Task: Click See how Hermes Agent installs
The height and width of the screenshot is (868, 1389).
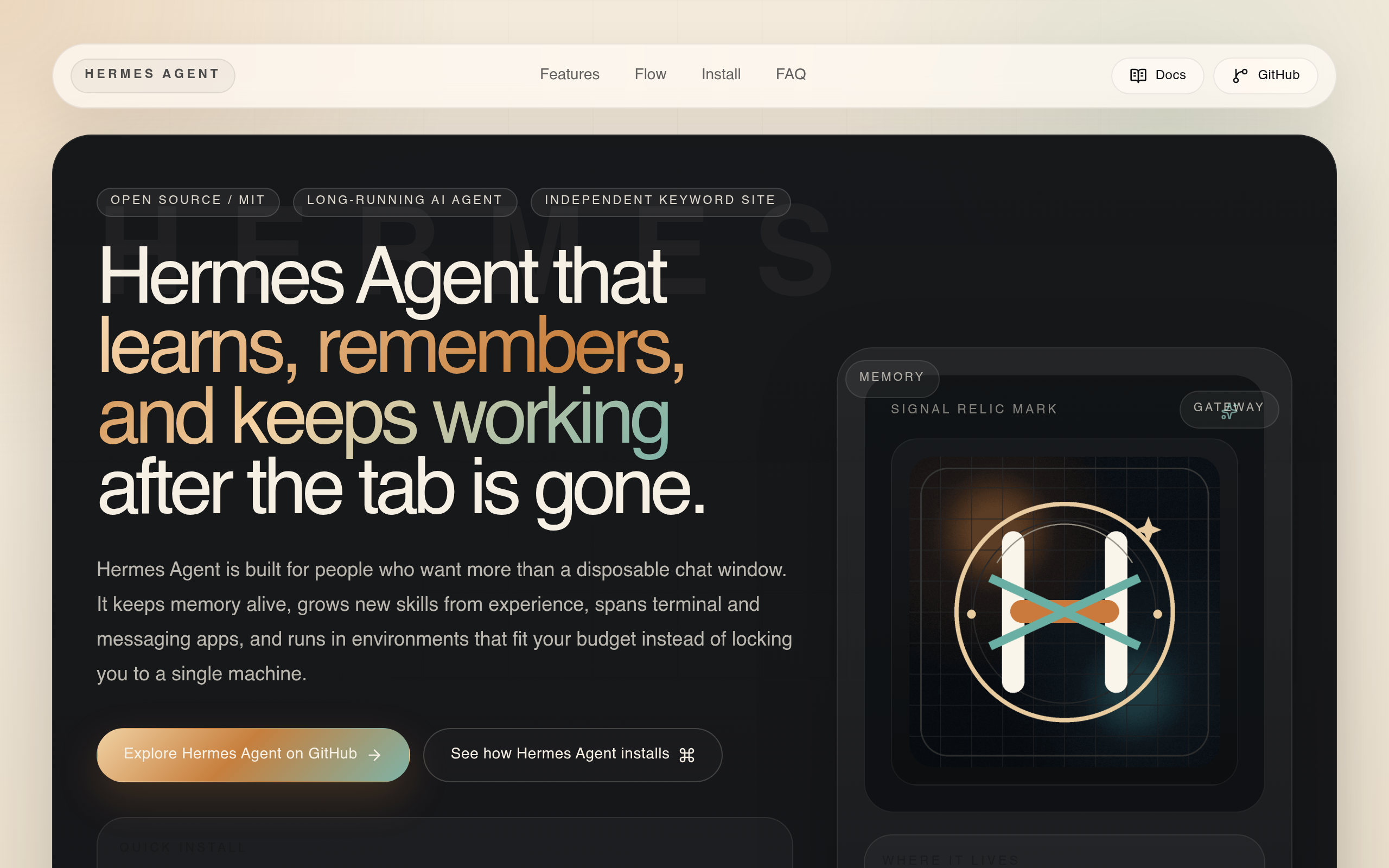Action: pyautogui.click(x=572, y=754)
